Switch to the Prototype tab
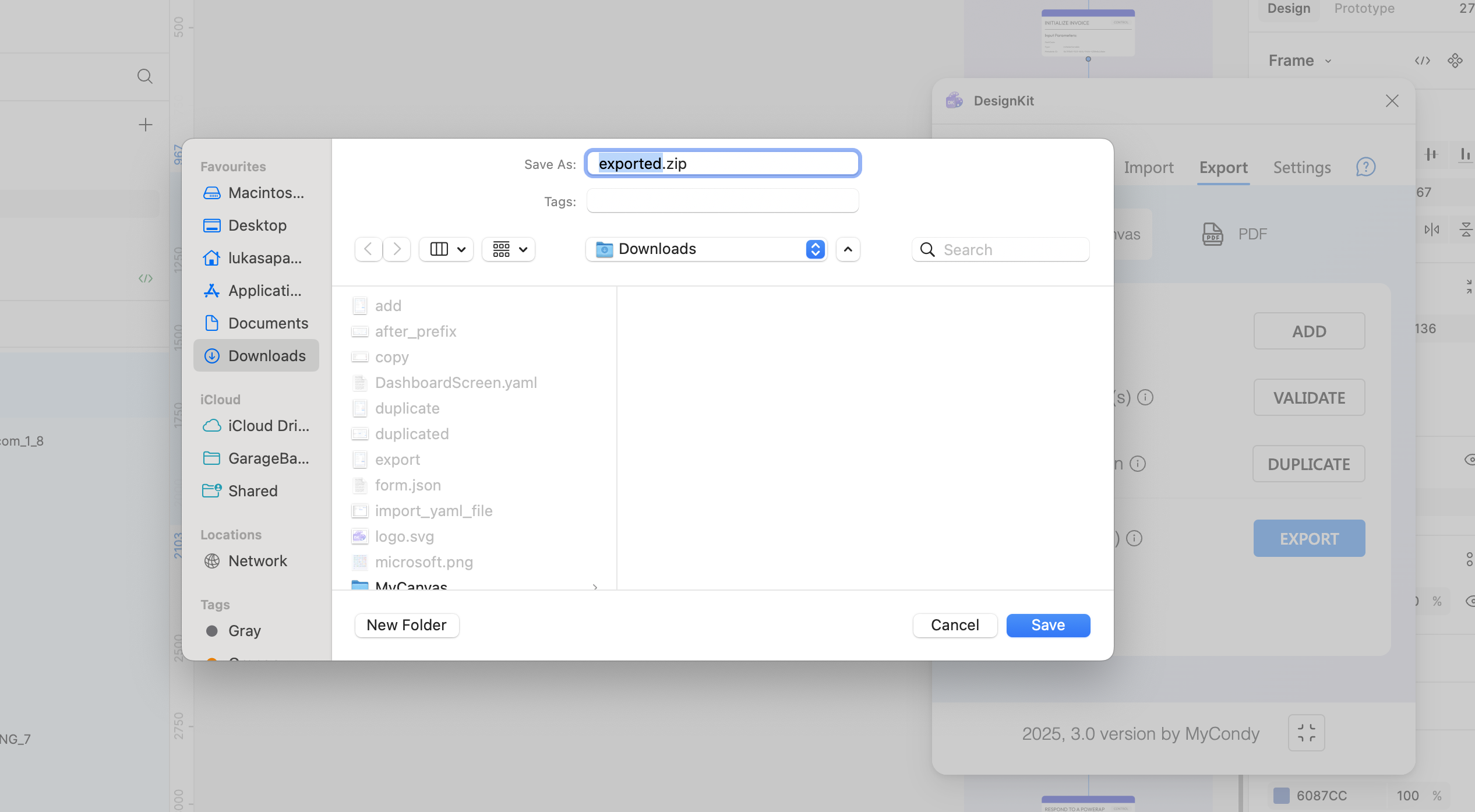Screen dimensions: 1475x812 click(1364, 9)
